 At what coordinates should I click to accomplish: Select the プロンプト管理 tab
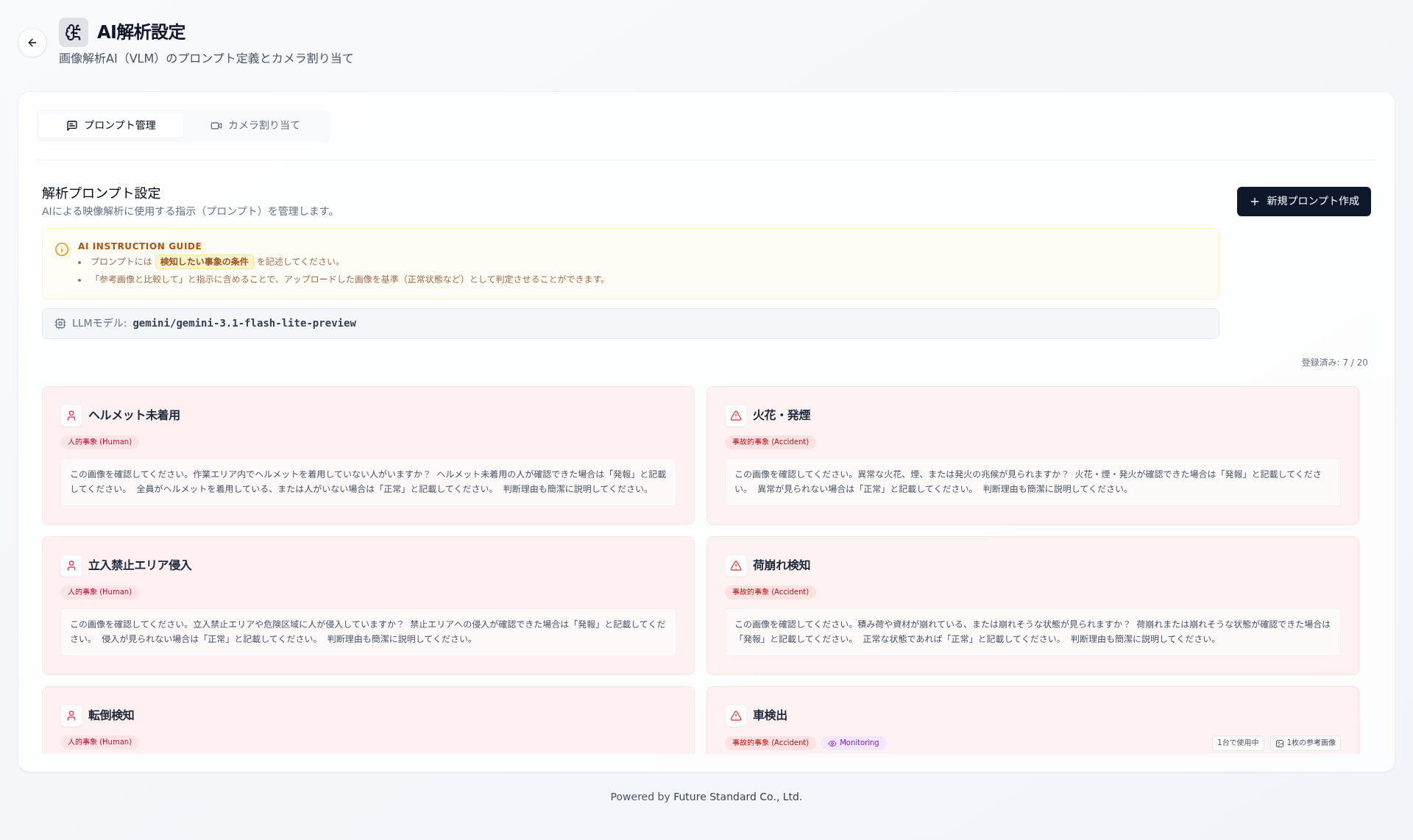(x=111, y=126)
